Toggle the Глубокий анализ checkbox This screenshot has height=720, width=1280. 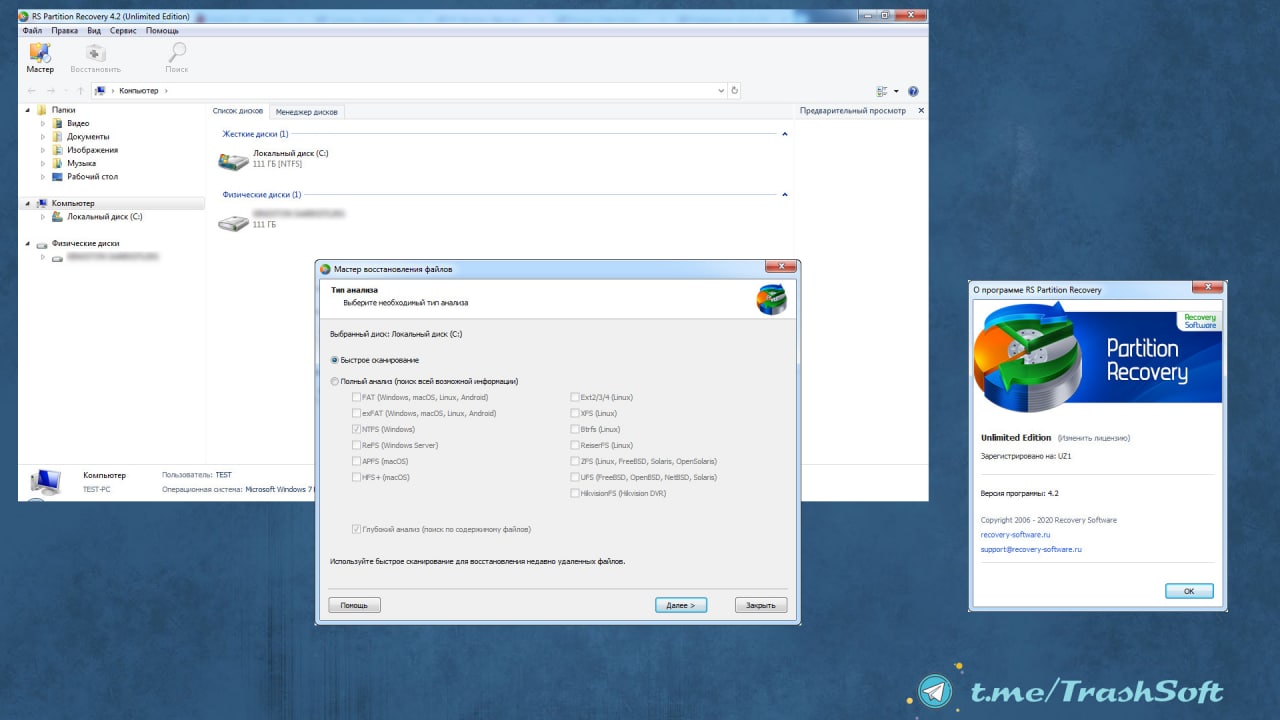[356, 529]
